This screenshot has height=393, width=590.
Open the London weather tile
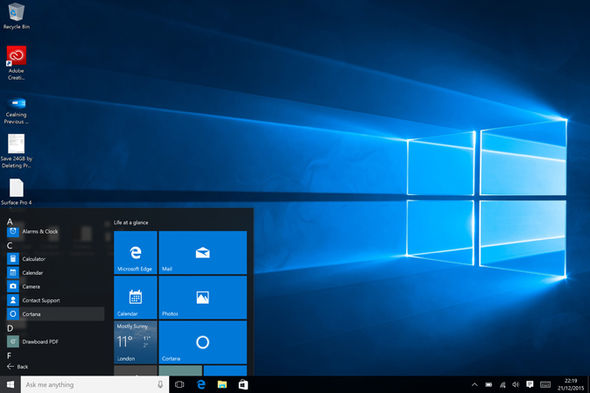(x=135, y=342)
